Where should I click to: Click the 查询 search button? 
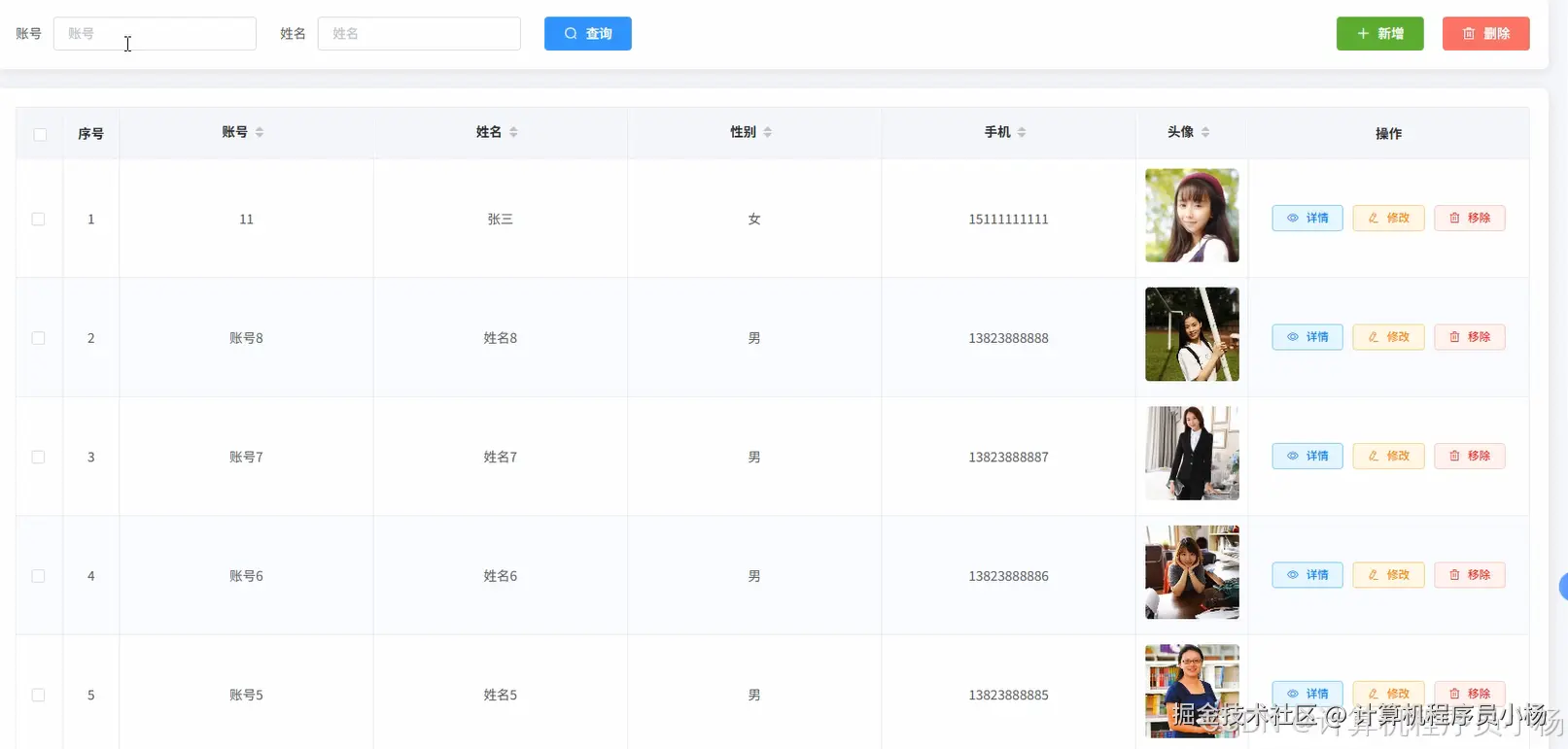pyautogui.click(x=587, y=34)
